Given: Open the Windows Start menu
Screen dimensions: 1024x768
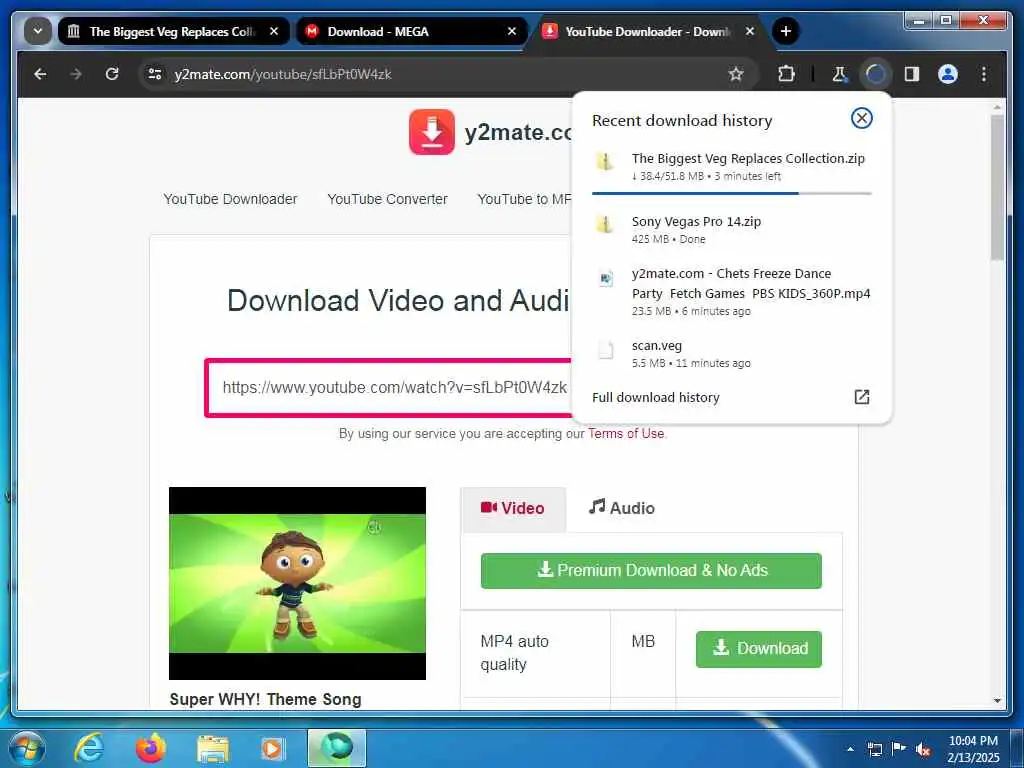Looking at the screenshot, I should (26, 748).
